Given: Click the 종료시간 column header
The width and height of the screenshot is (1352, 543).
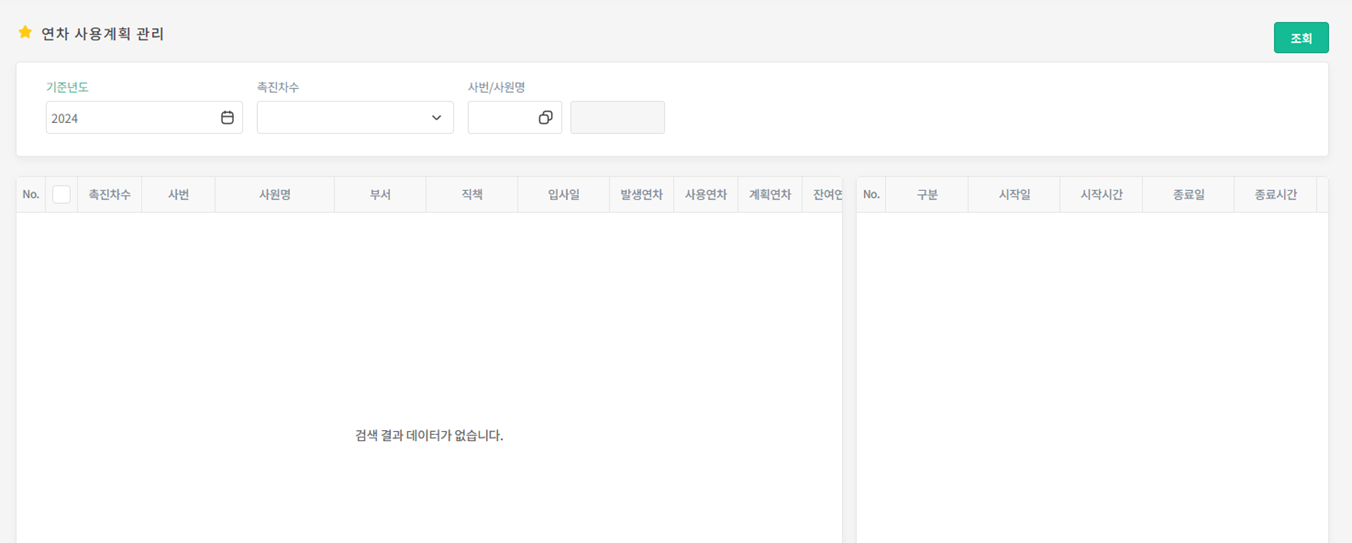Looking at the screenshot, I should click(x=1275, y=195).
